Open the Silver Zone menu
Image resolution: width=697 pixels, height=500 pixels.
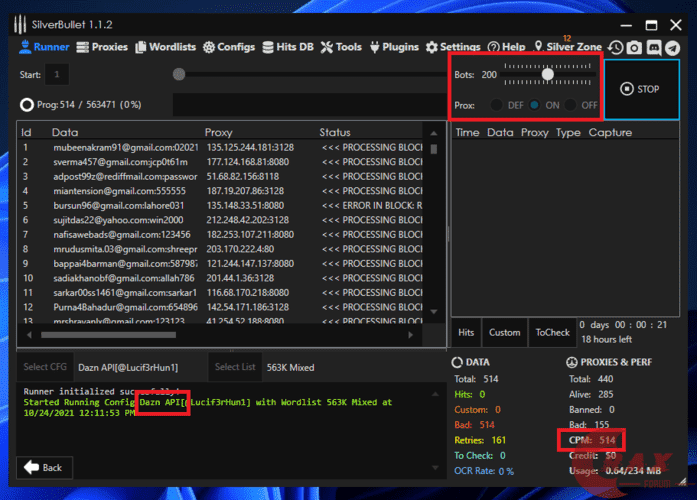[567, 47]
